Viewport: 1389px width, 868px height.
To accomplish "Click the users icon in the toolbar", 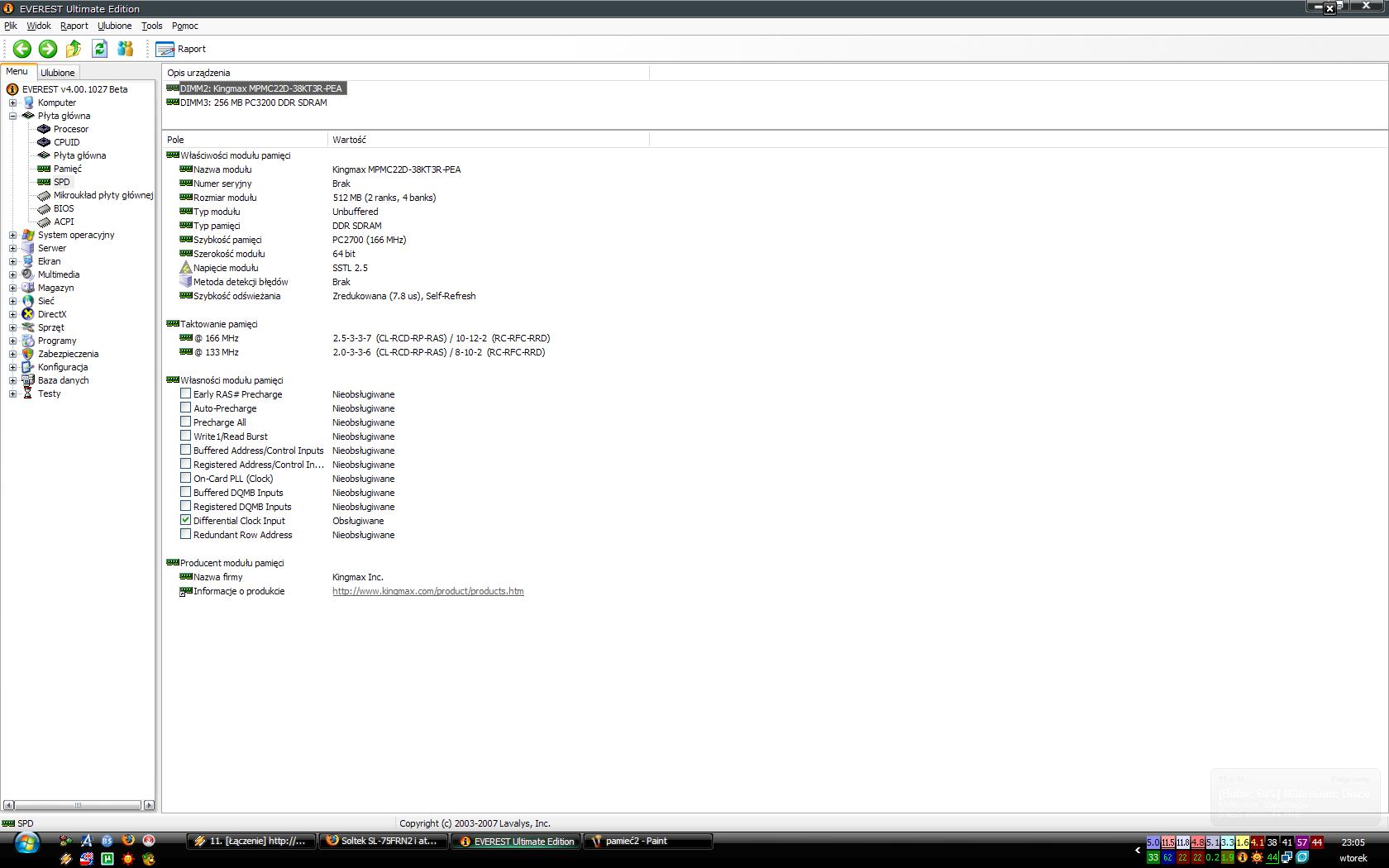I will [125, 49].
